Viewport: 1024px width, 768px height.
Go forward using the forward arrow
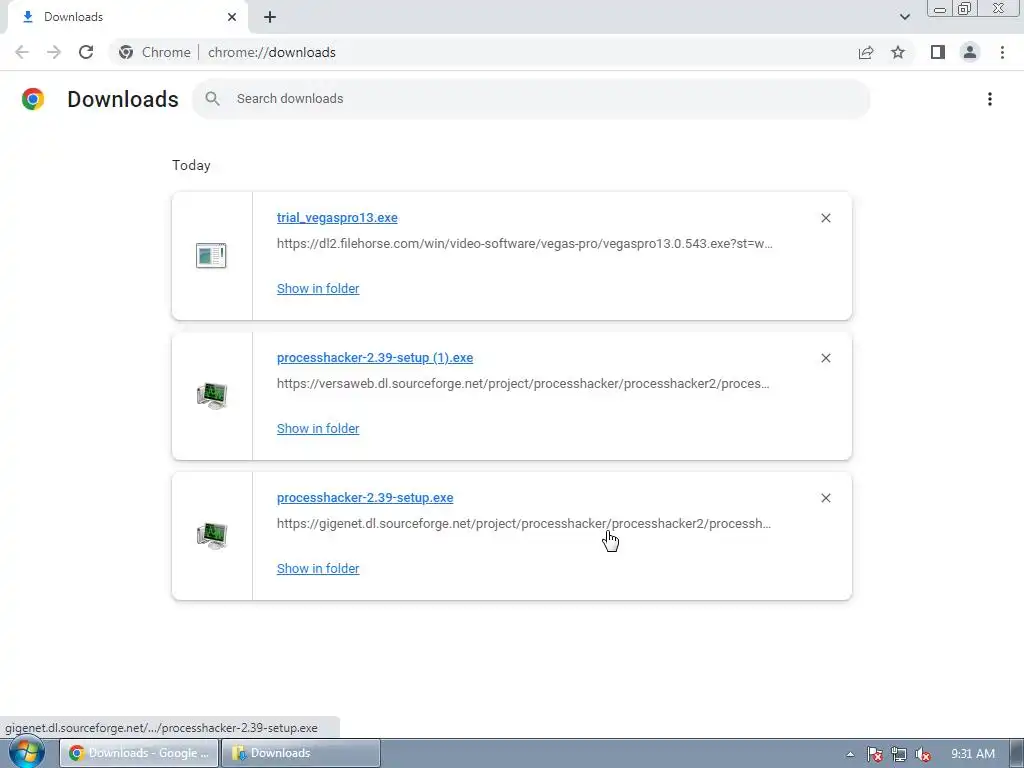pyautogui.click(x=54, y=52)
